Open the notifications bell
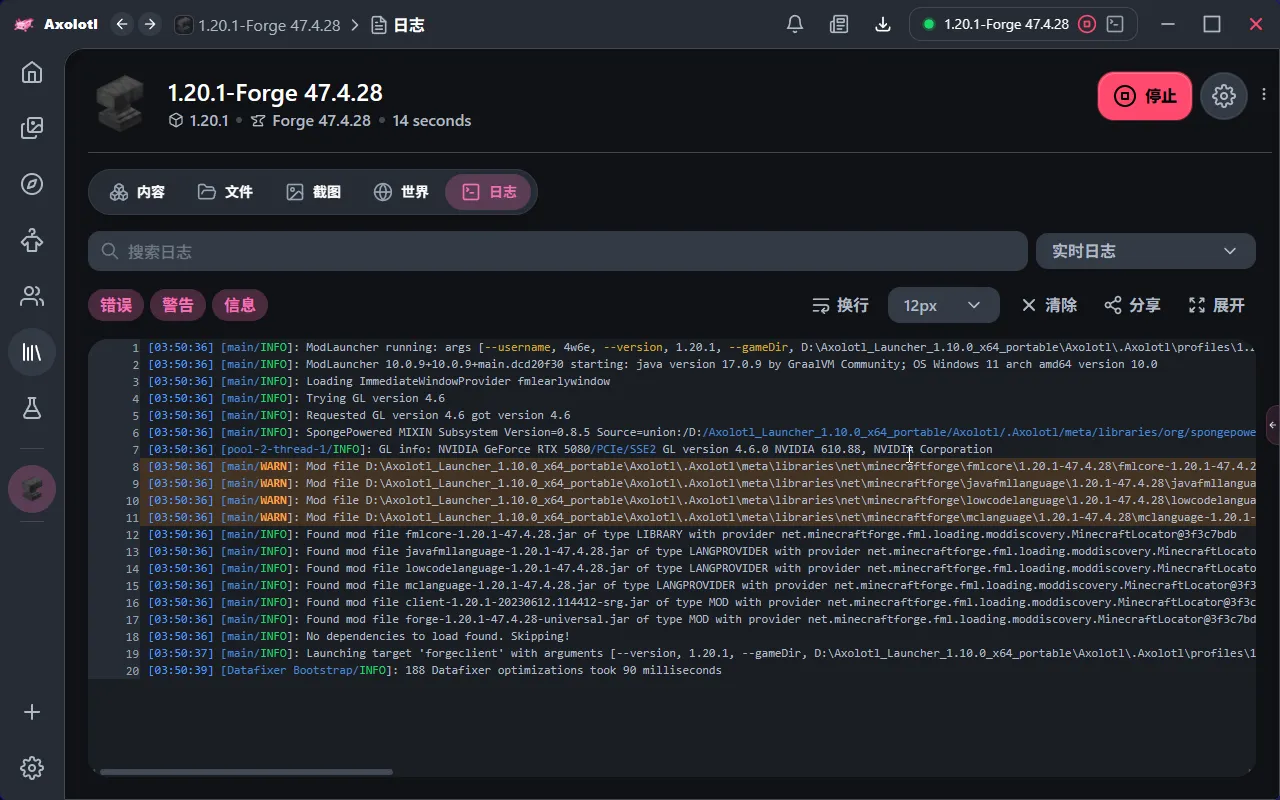 [795, 24]
